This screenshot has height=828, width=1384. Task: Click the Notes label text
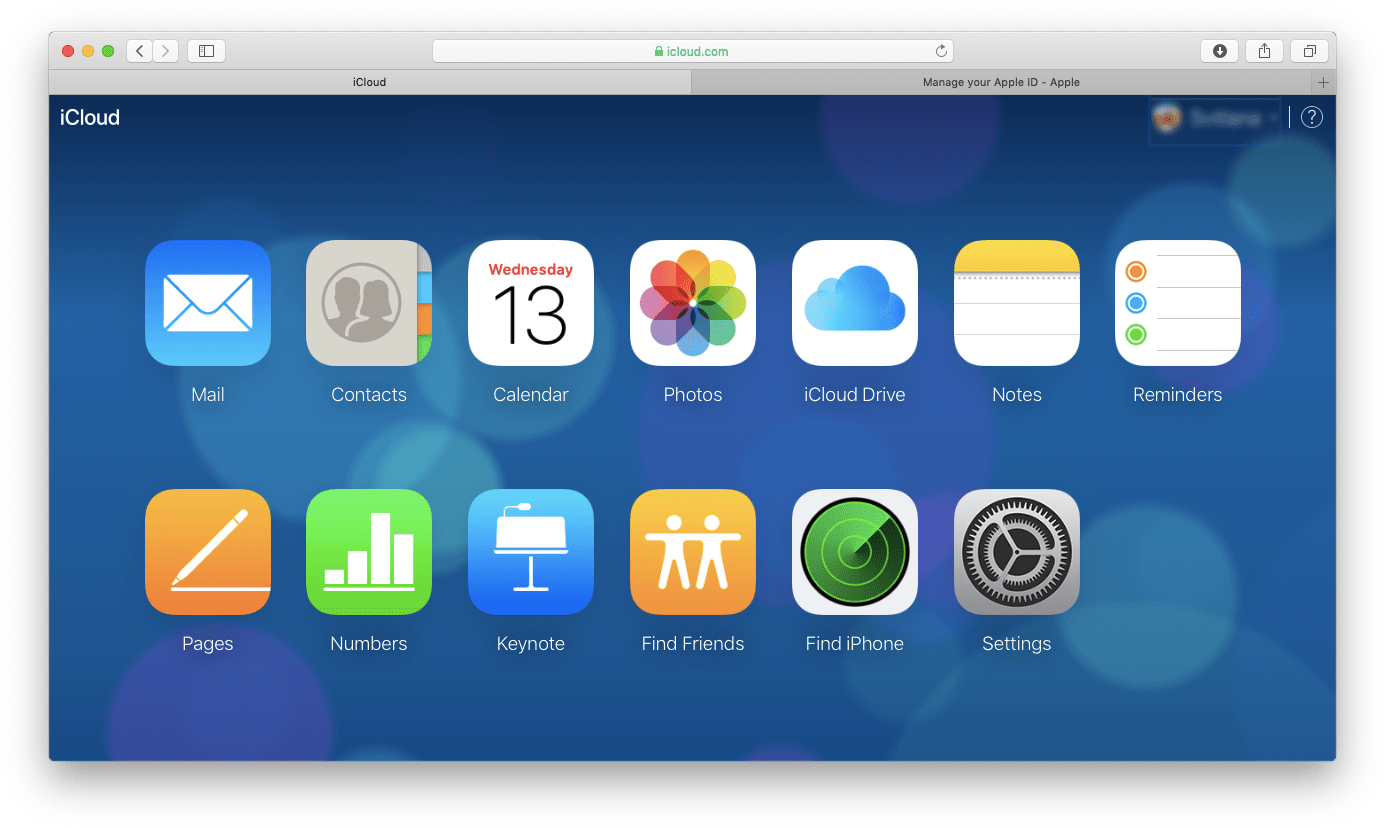click(1017, 395)
